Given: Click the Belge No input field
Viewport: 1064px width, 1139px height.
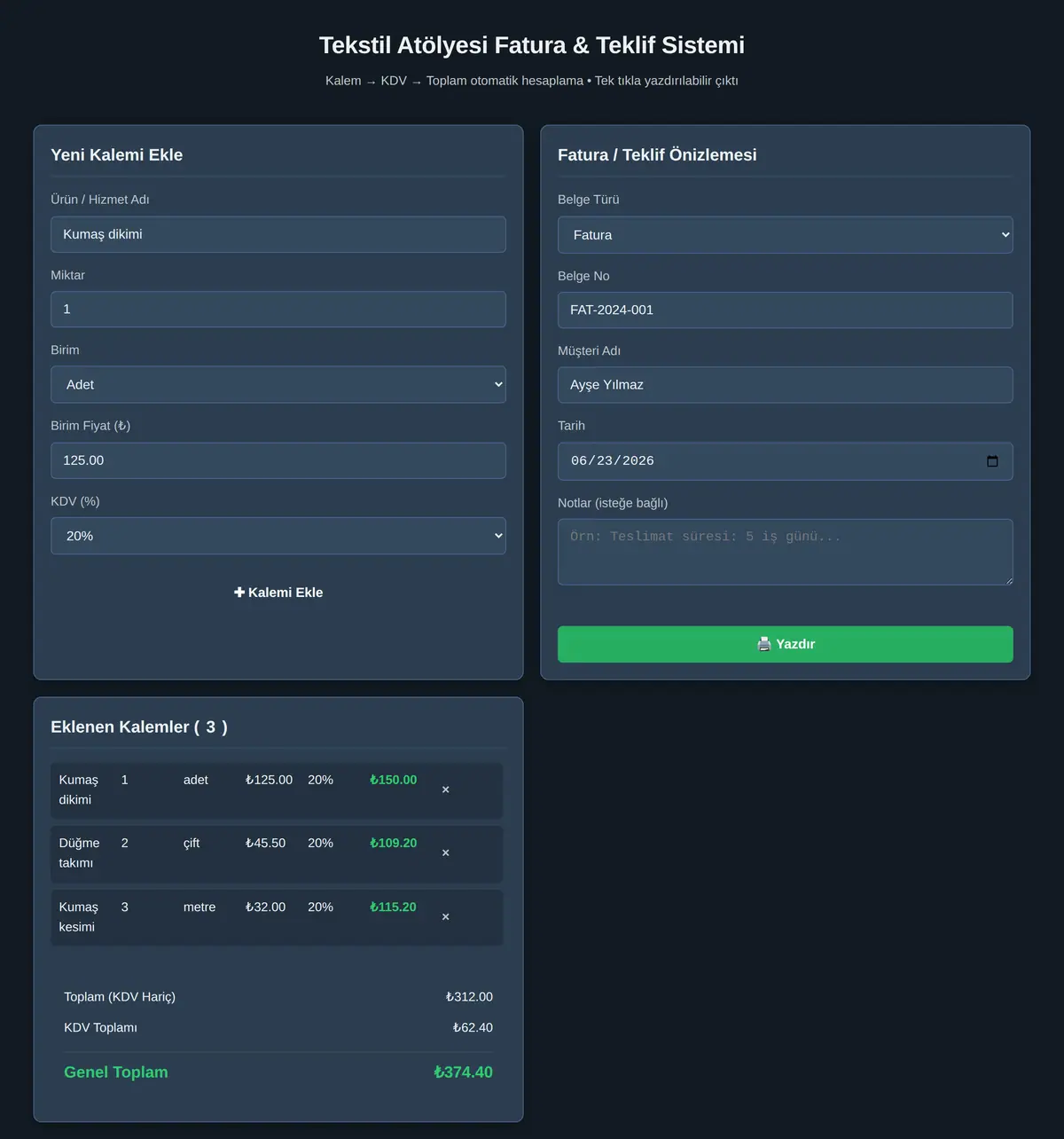Looking at the screenshot, I should 786,310.
